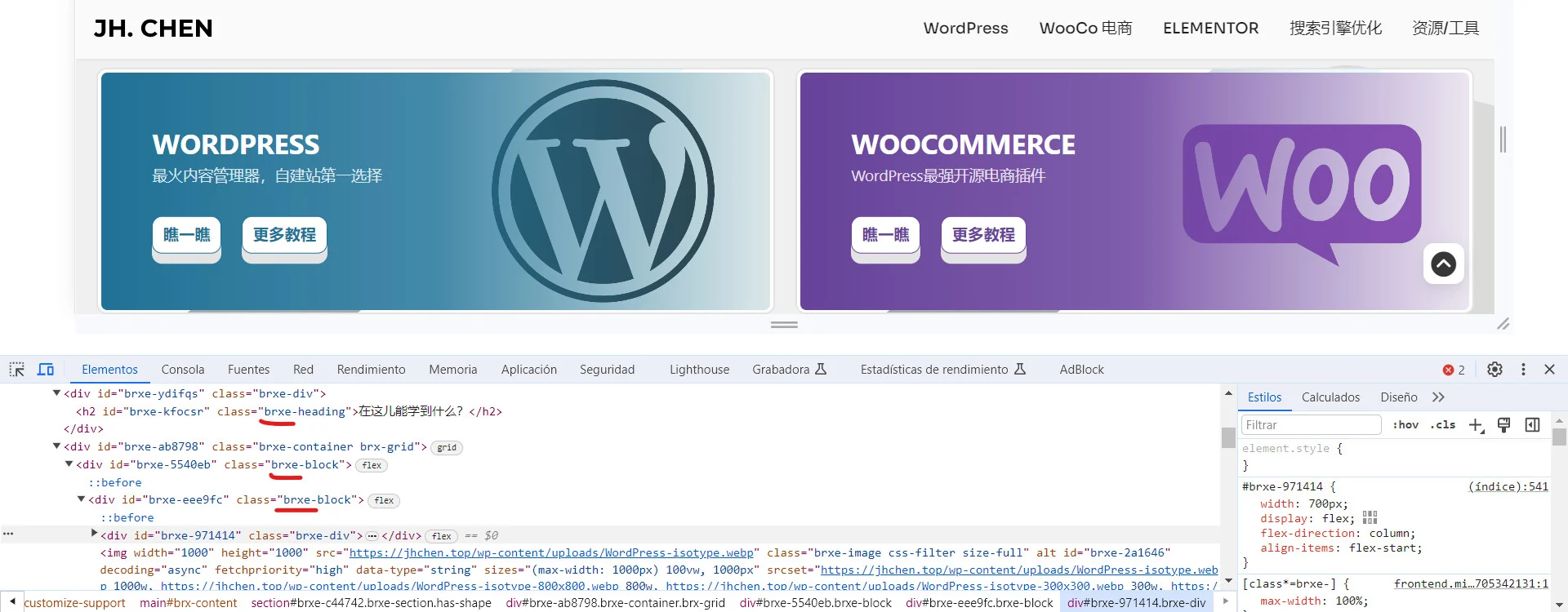Open the ELEMENTOR navigation item
The width and height of the screenshot is (1568, 612).
tap(1210, 29)
